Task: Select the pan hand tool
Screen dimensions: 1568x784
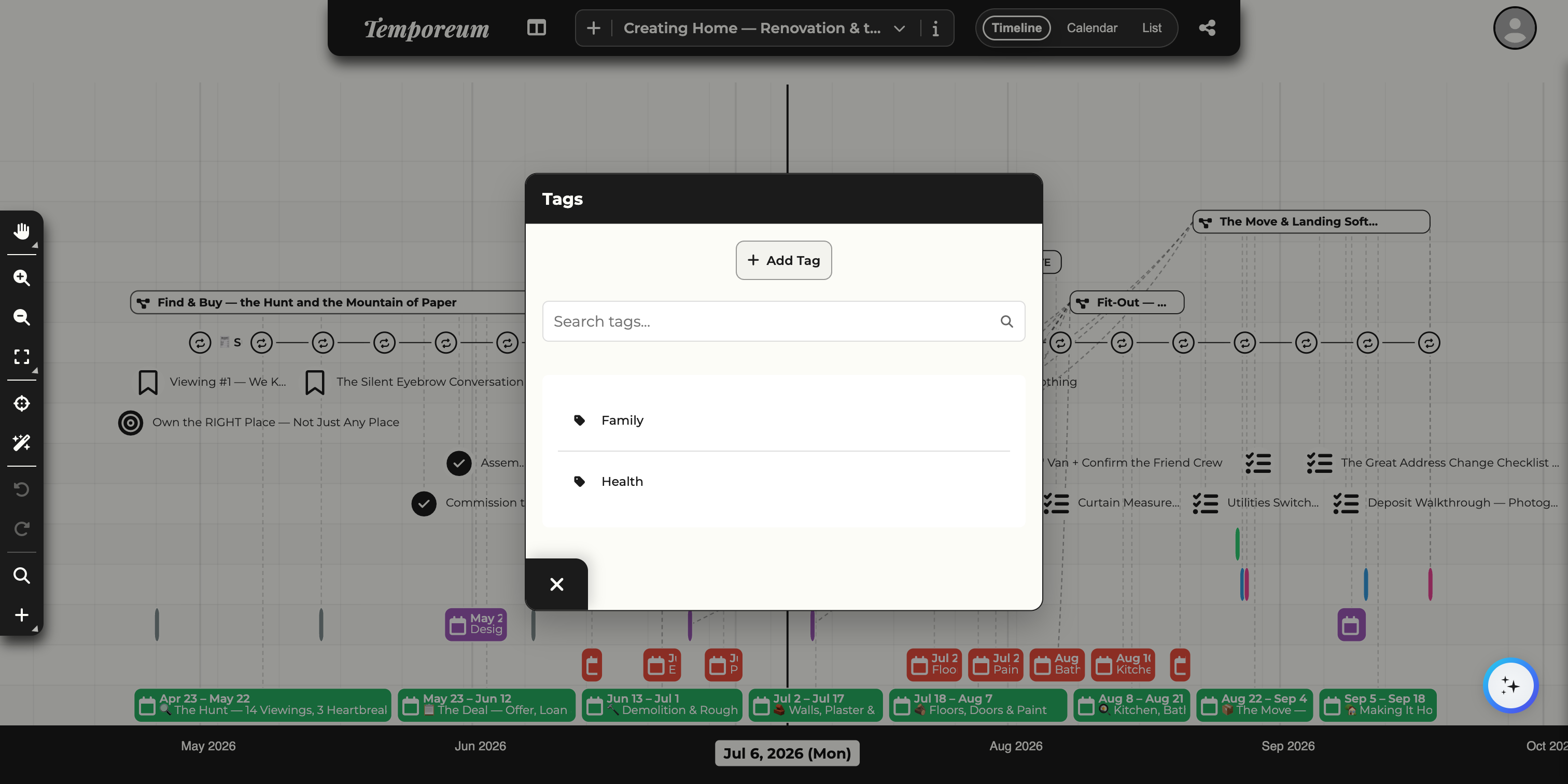Action: coord(22,231)
